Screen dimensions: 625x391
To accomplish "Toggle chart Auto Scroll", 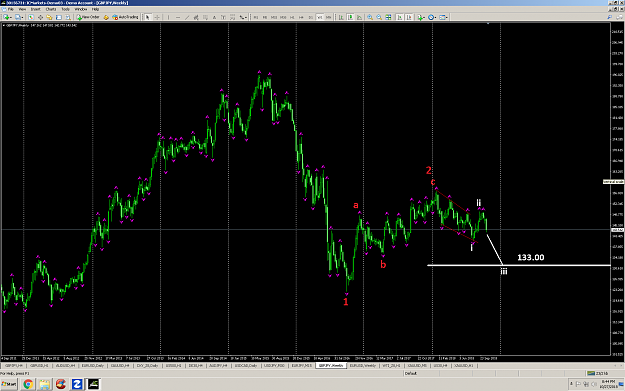I will click(x=399, y=17).
